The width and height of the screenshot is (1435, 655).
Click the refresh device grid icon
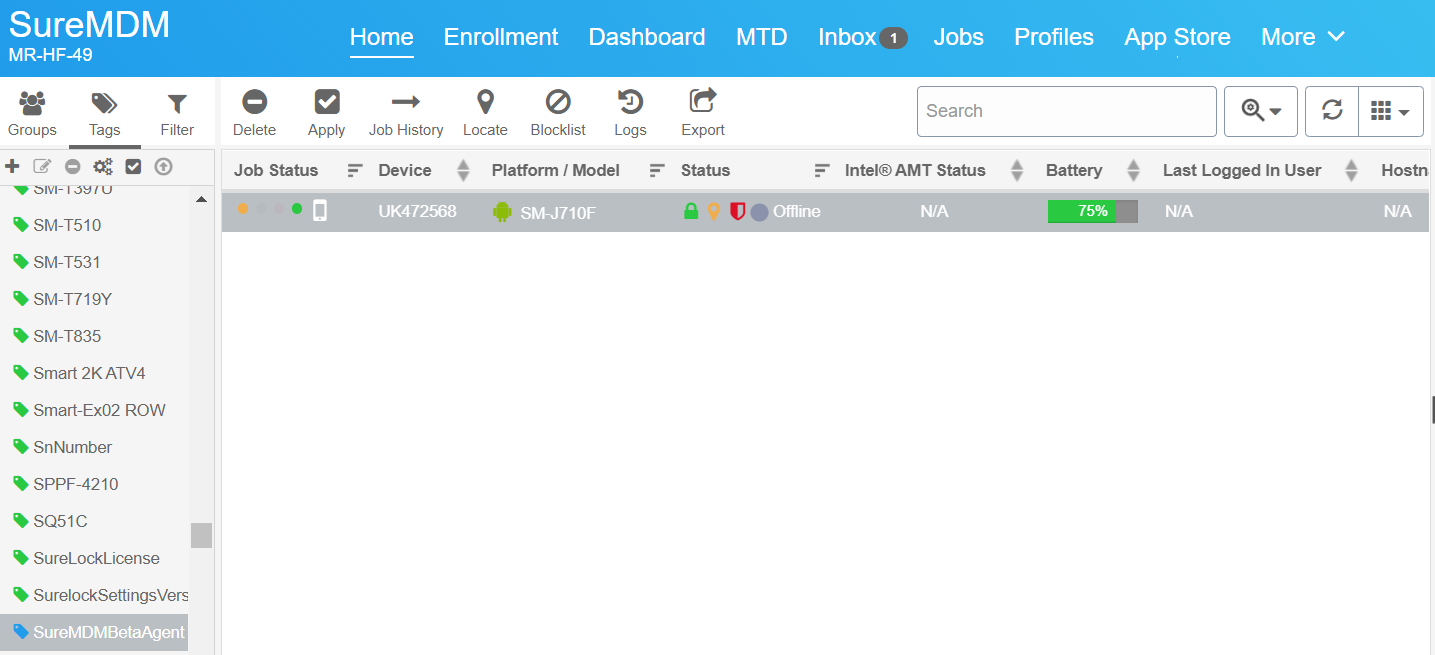(x=1332, y=111)
